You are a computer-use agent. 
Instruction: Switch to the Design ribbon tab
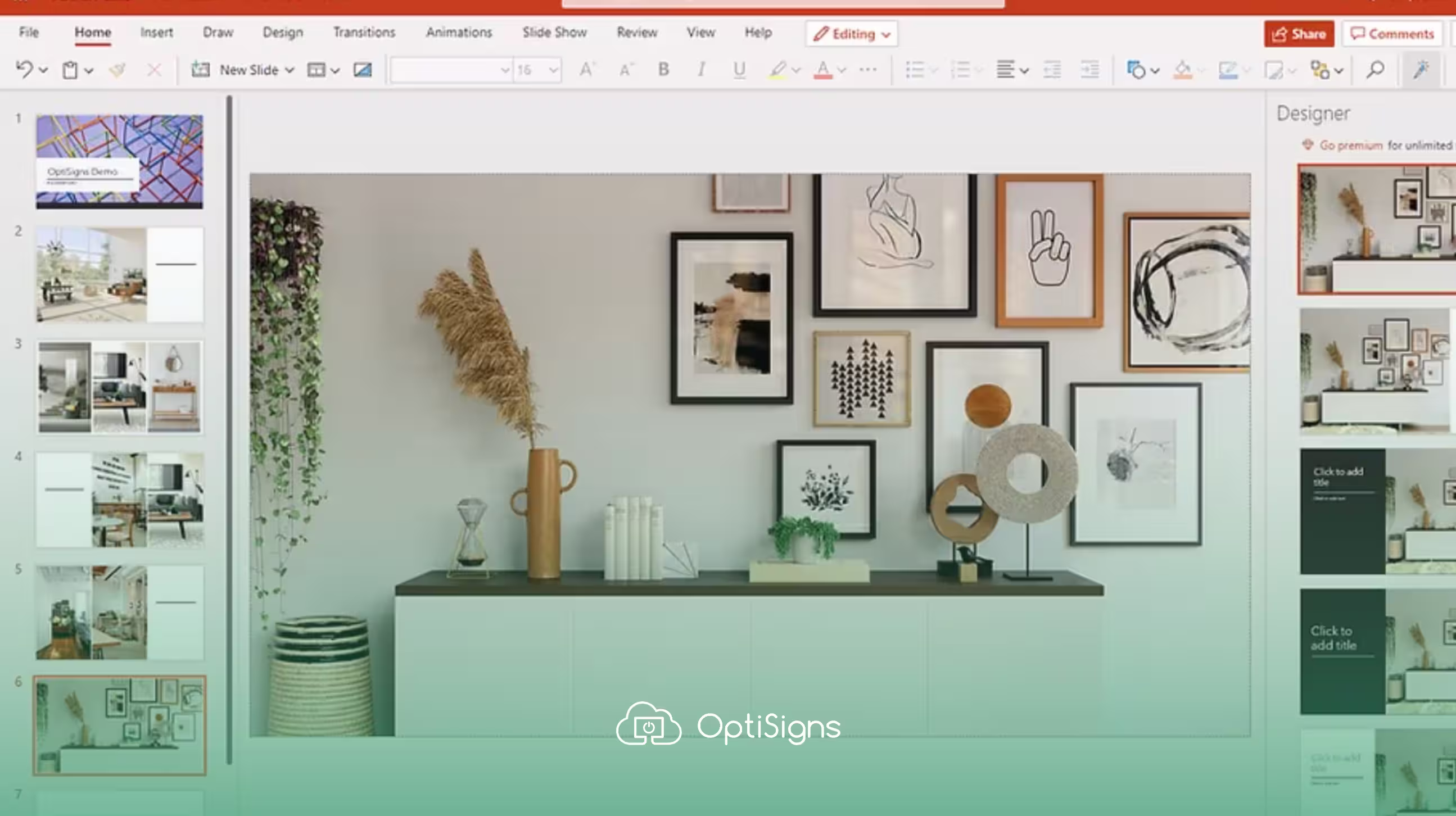pyautogui.click(x=283, y=32)
